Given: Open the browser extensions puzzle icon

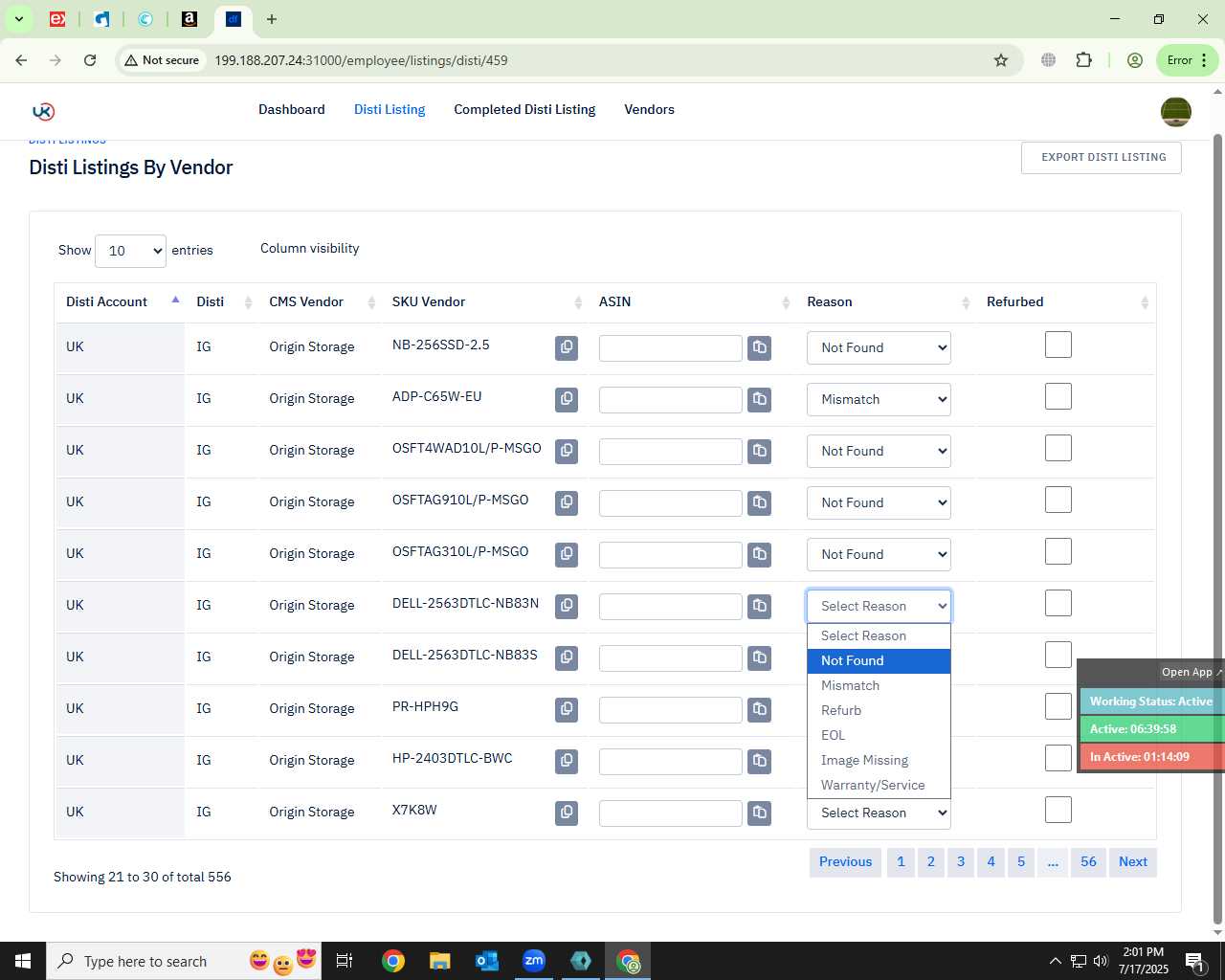Looking at the screenshot, I should [x=1083, y=60].
